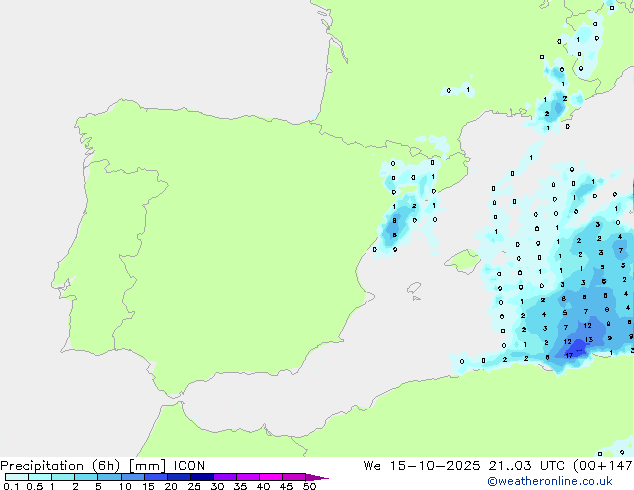
Task: Click the 0.5–1 mm legend color swatch
Action: click(40, 477)
